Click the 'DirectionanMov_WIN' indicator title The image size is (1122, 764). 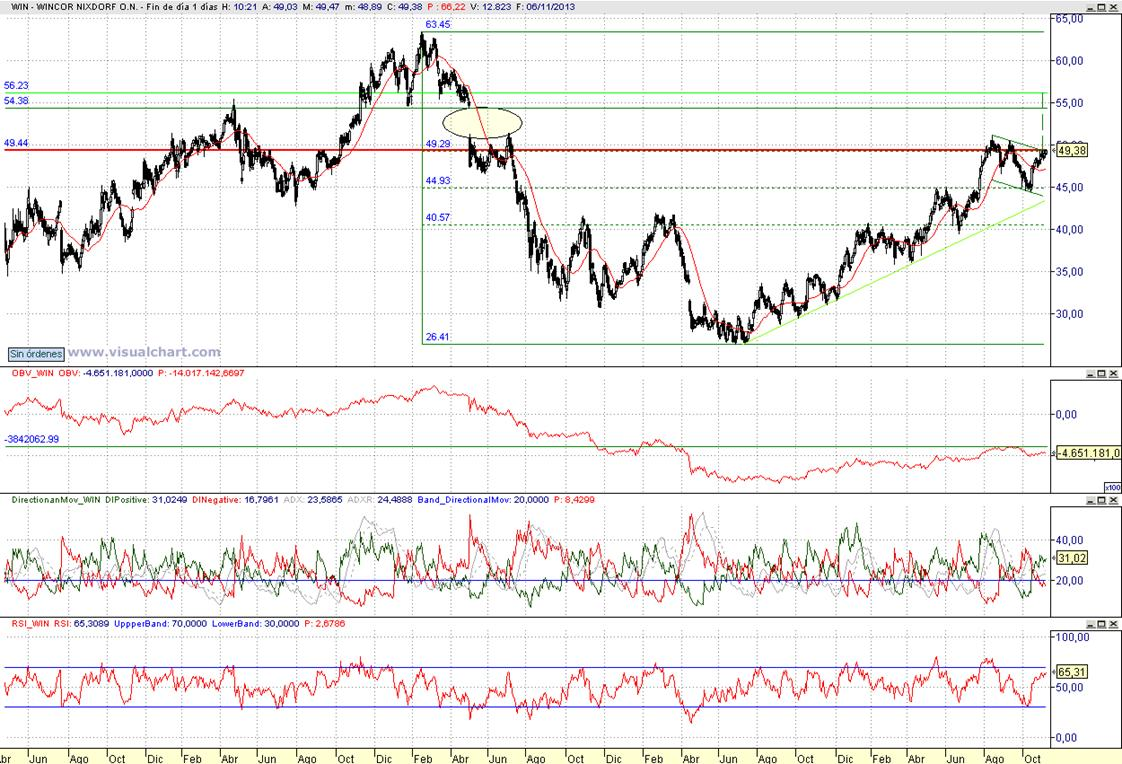(57, 500)
